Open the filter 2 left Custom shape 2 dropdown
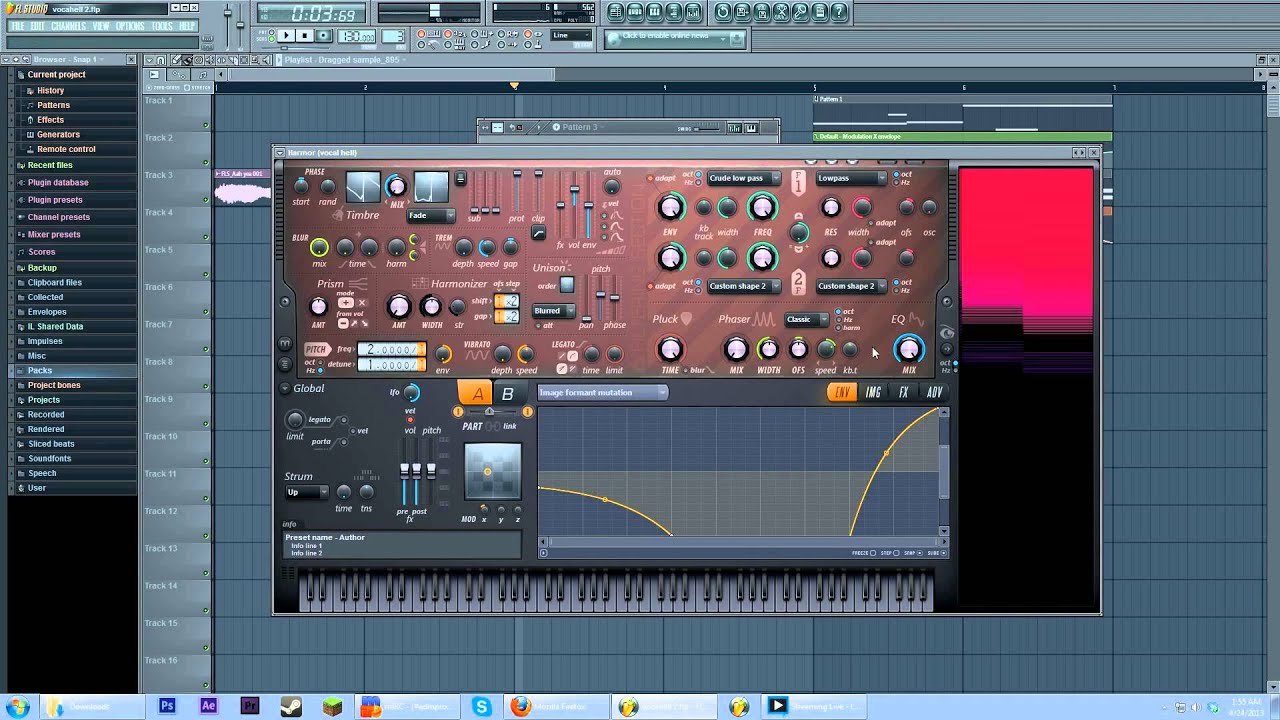1280x720 pixels. point(744,286)
